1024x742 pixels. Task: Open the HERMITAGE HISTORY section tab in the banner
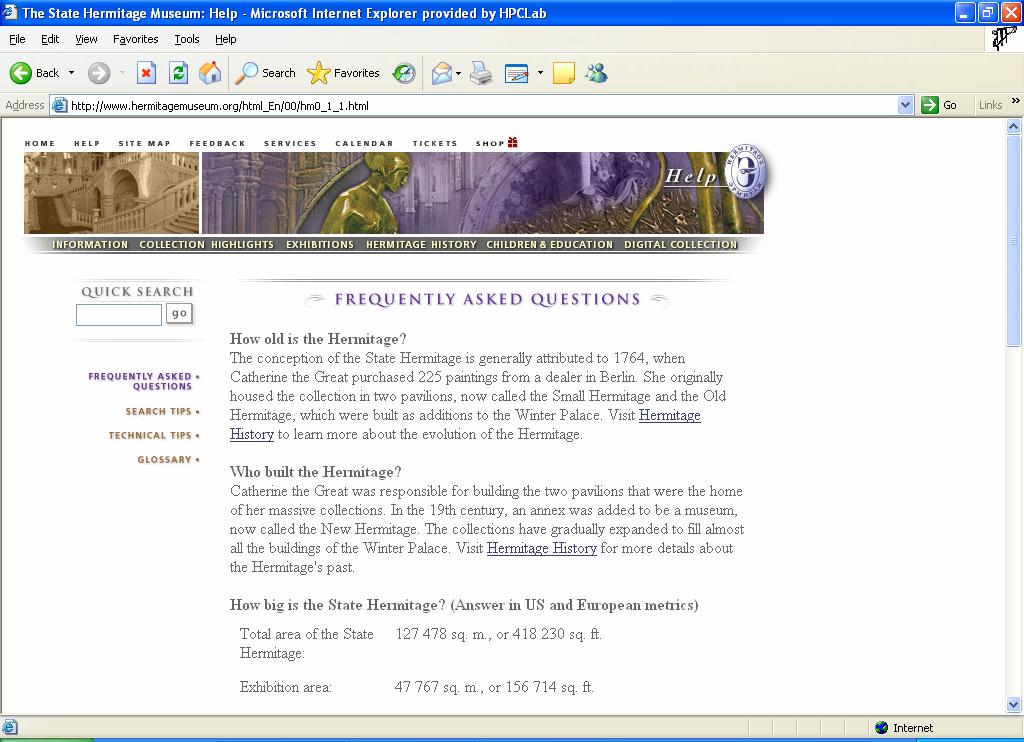[x=421, y=244]
